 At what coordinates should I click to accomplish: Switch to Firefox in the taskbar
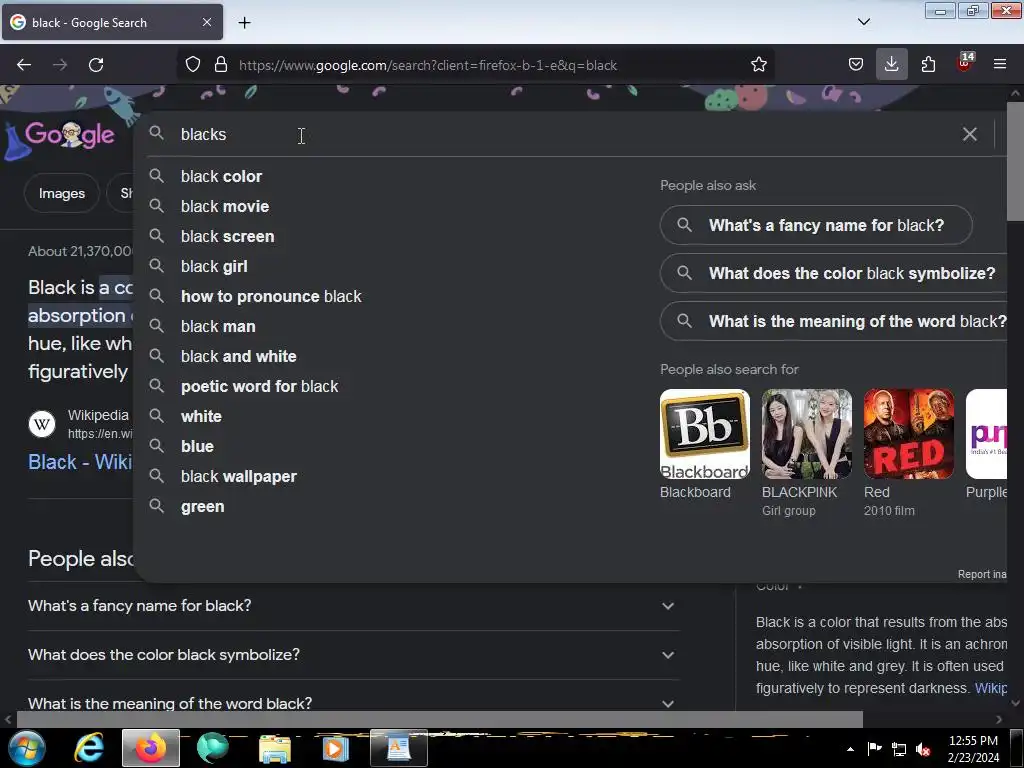[151, 748]
